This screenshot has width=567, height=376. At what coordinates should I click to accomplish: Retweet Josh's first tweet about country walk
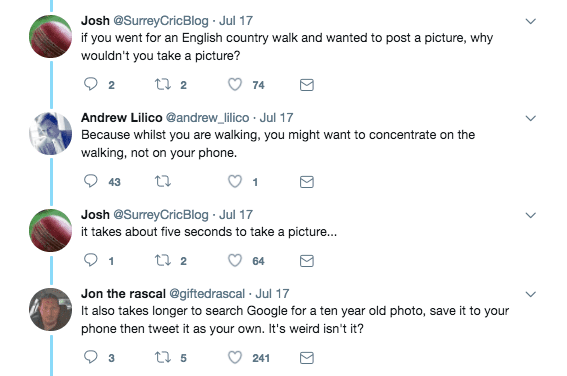pyautogui.click(x=163, y=85)
